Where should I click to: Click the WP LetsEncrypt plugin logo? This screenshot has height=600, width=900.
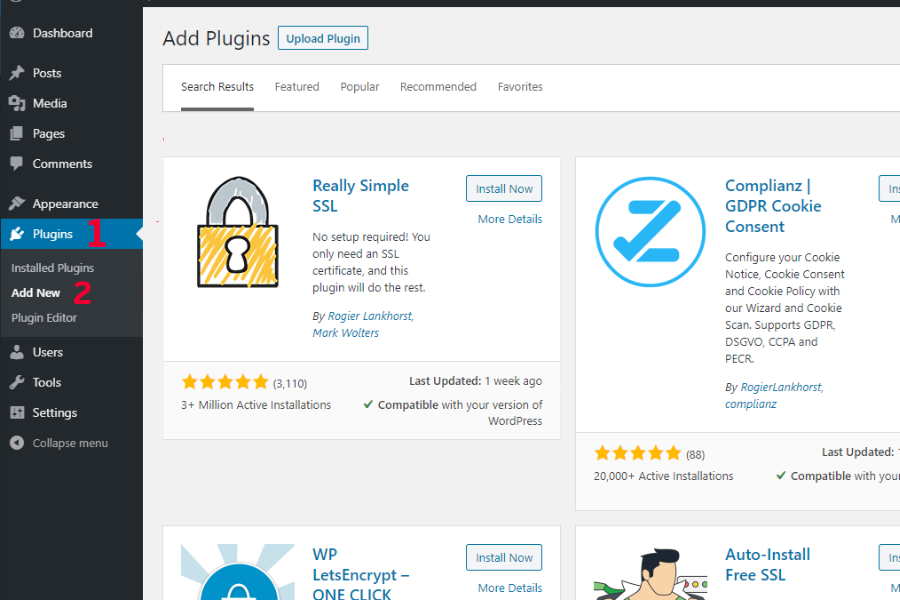(x=238, y=572)
